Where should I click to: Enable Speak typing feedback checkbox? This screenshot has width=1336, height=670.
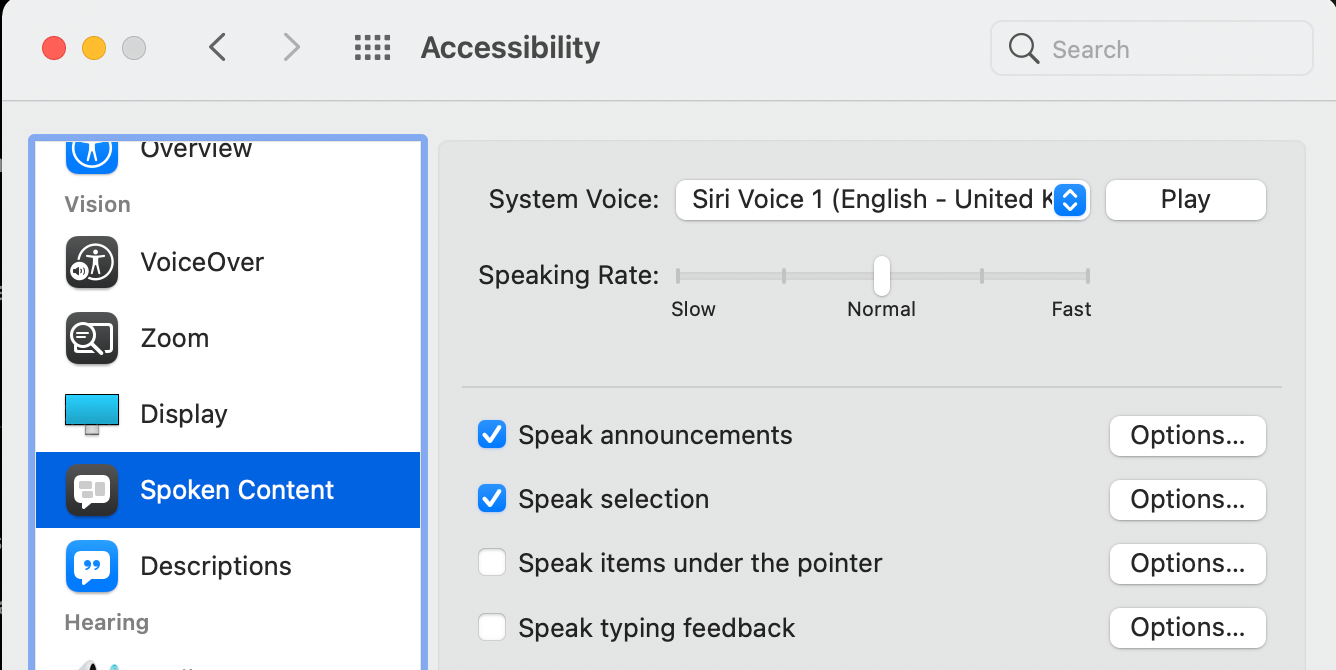492,627
